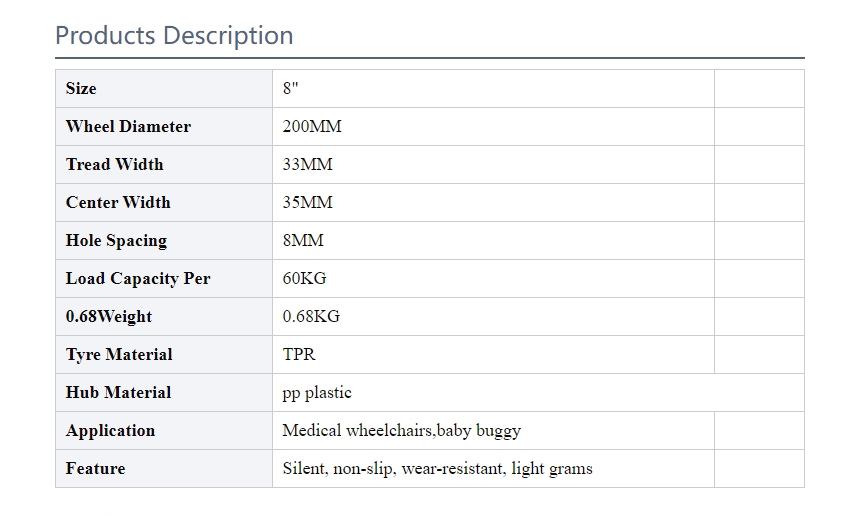The height and width of the screenshot is (516, 857).
Task: Select the Wheel Diameter label
Action: tap(128, 126)
